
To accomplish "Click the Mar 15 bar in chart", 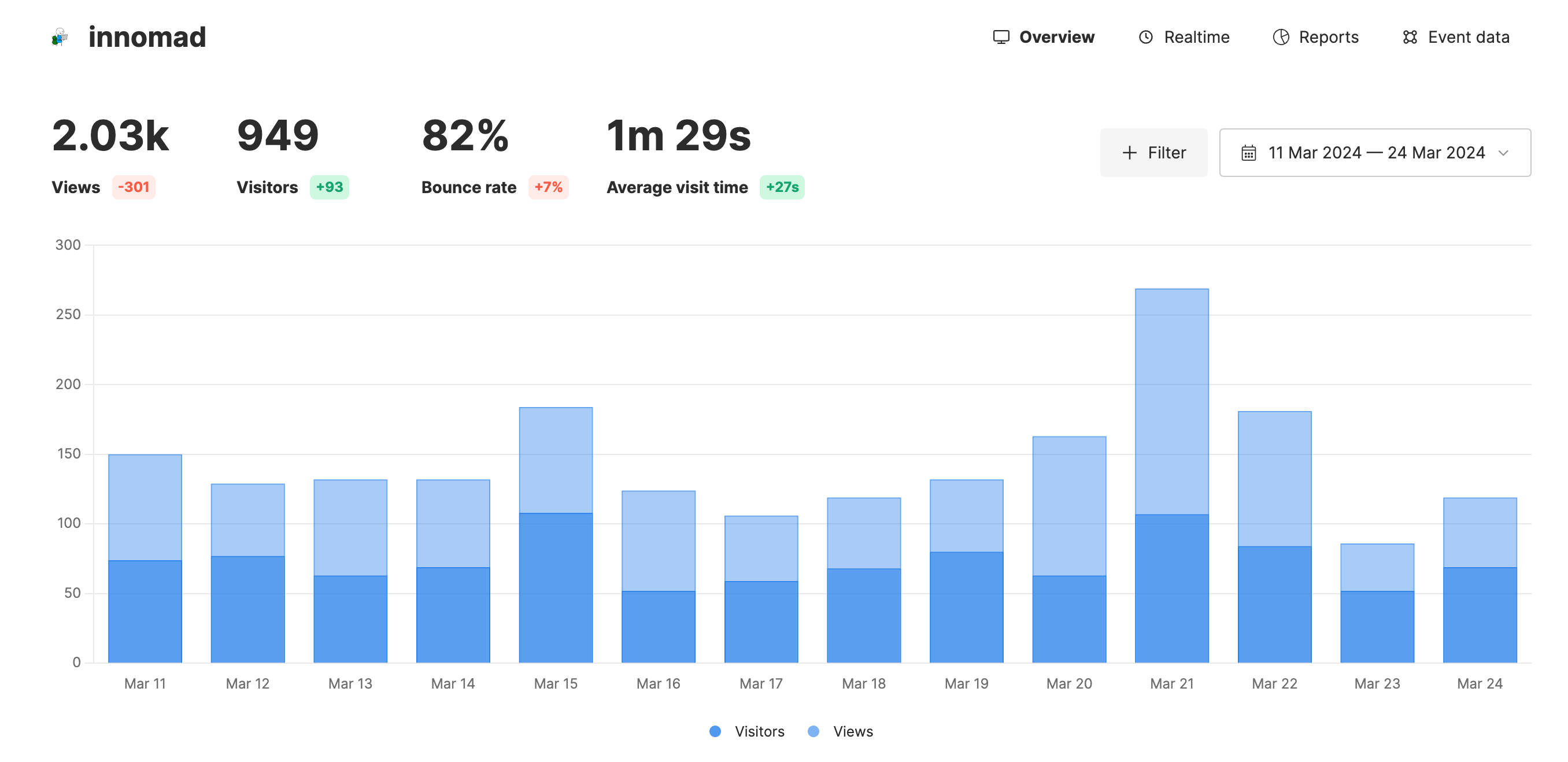I will pos(556,534).
